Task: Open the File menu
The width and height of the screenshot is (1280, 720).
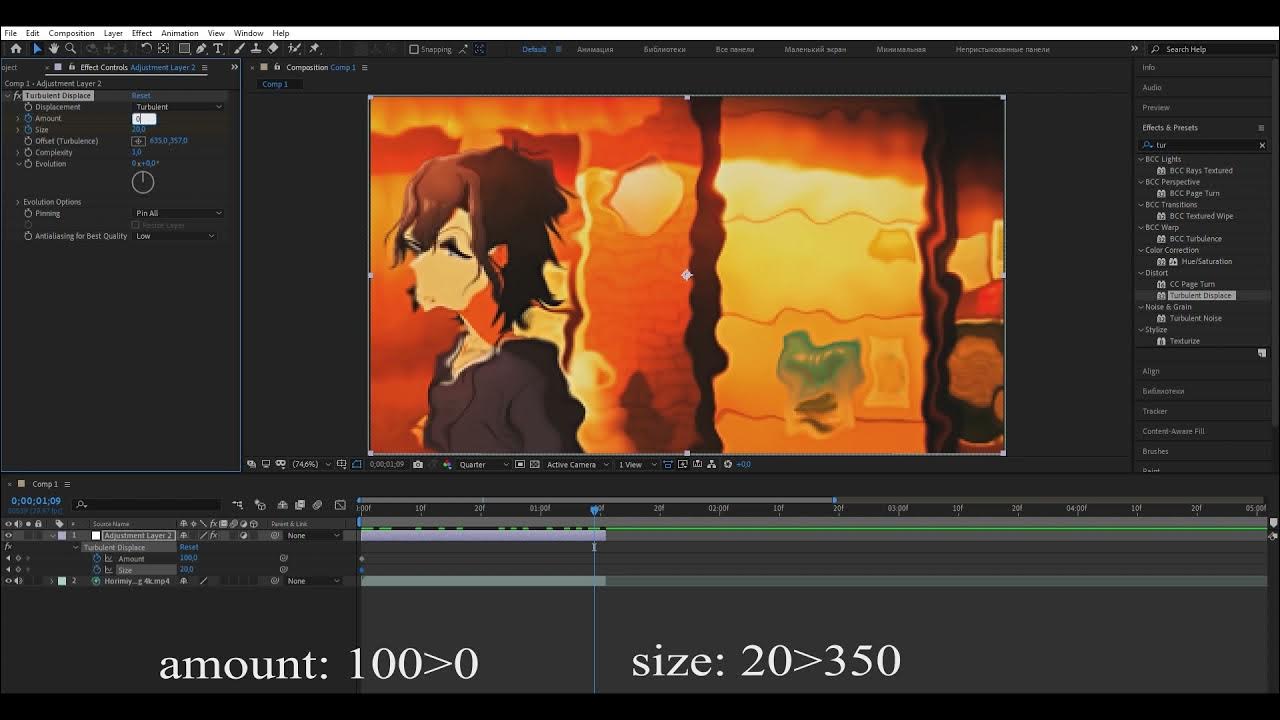Action: click(11, 33)
